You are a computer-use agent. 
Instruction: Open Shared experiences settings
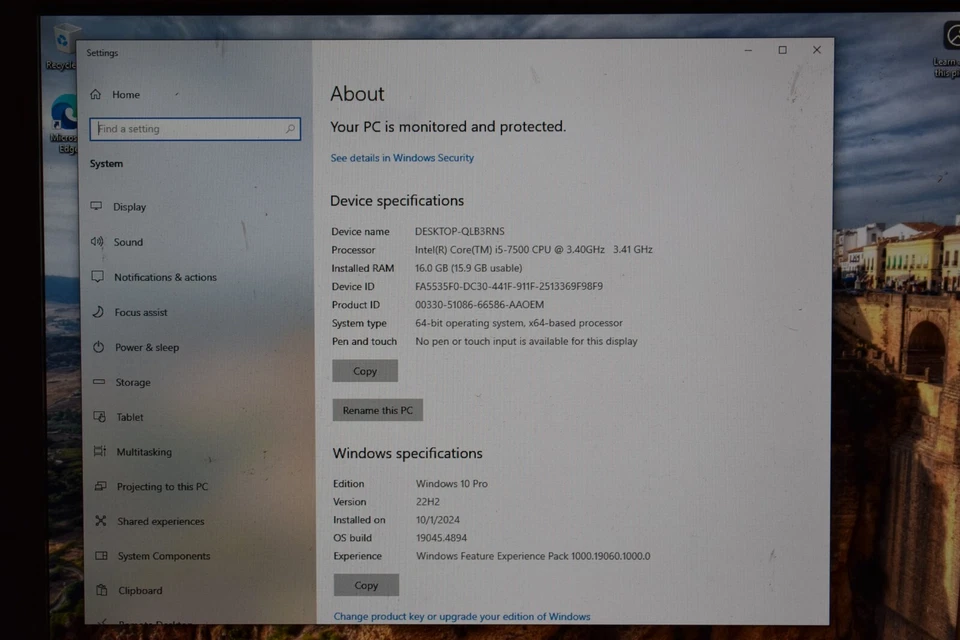(160, 521)
